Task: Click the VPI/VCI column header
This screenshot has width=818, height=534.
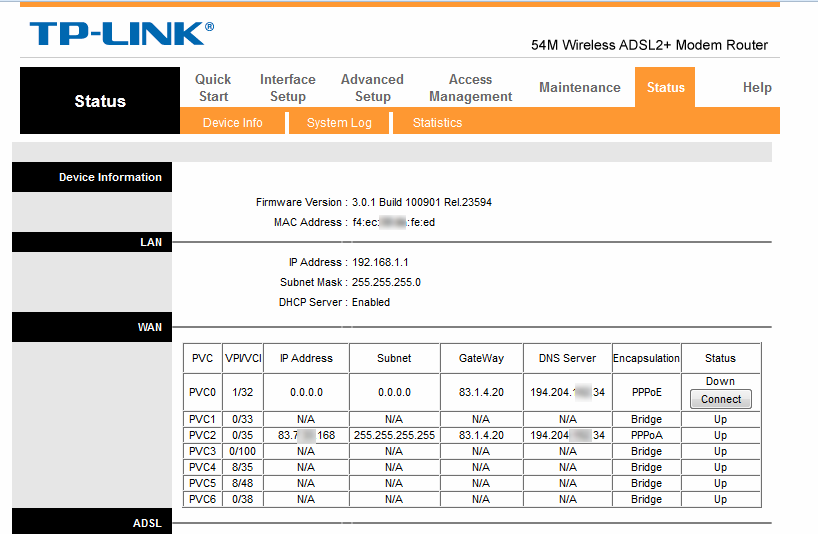Action: (x=243, y=358)
